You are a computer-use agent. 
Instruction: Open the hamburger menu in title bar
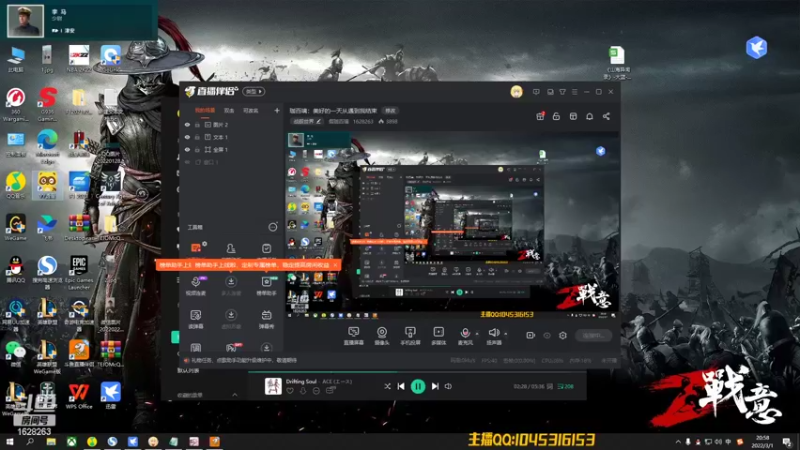point(574,92)
